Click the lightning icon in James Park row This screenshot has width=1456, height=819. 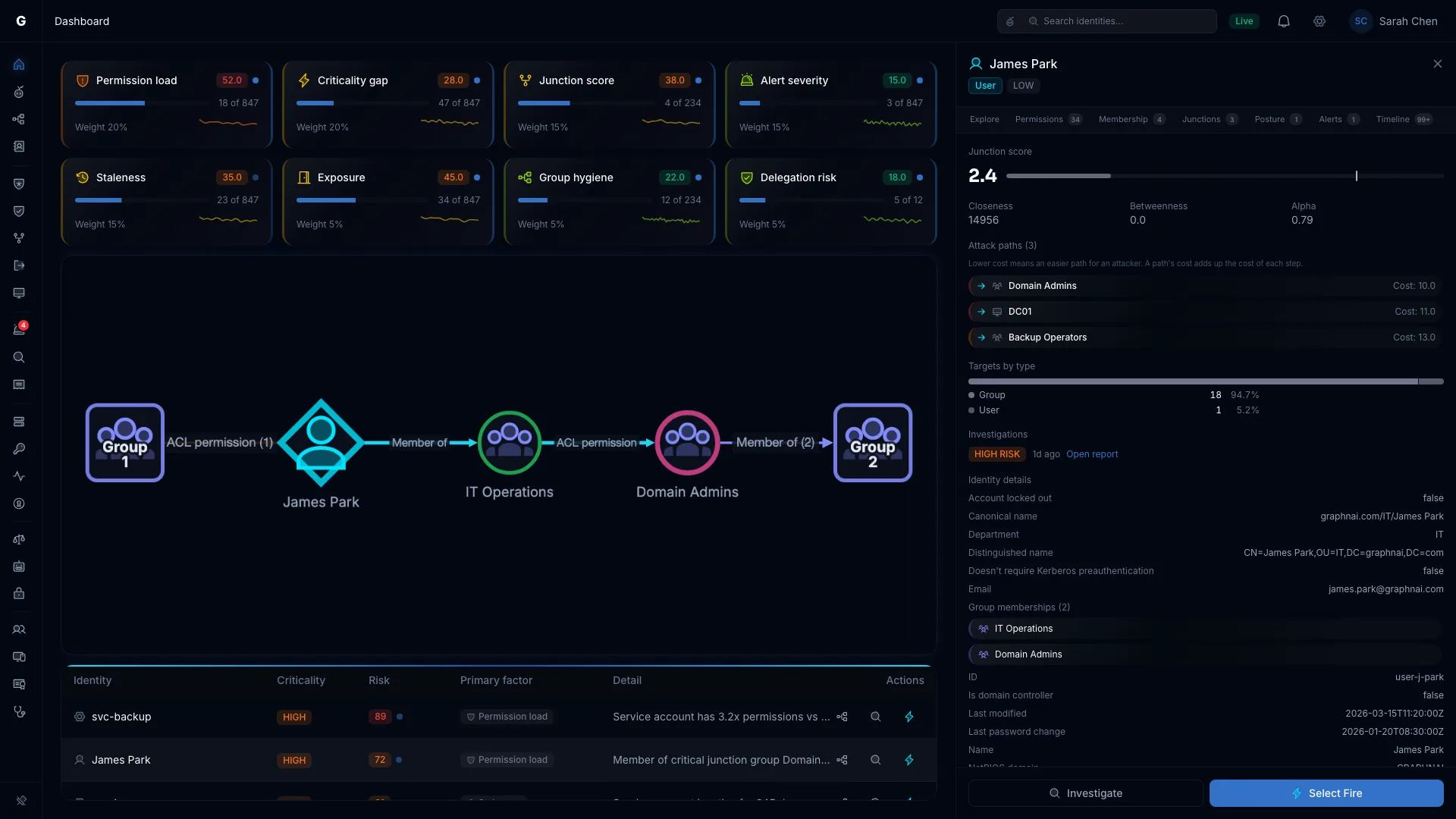pyautogui.click(x=909, y=760)
